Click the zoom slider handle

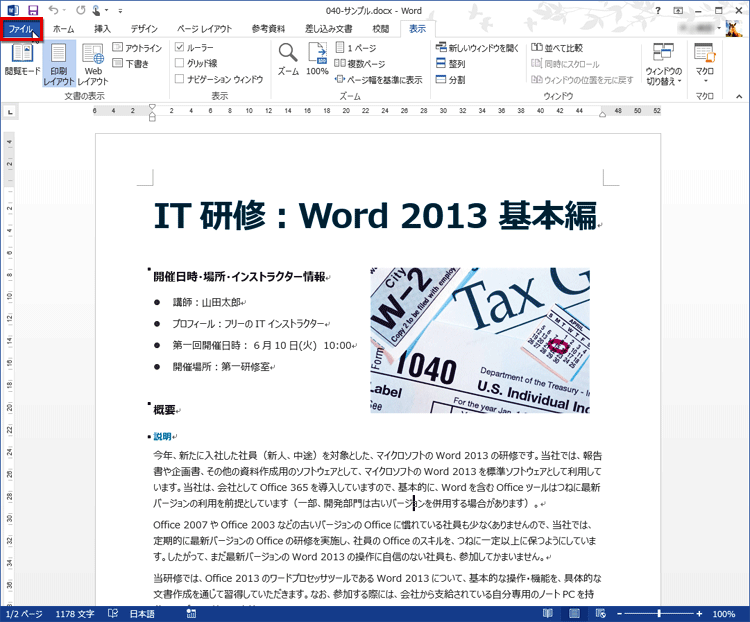tap(659, 614)
